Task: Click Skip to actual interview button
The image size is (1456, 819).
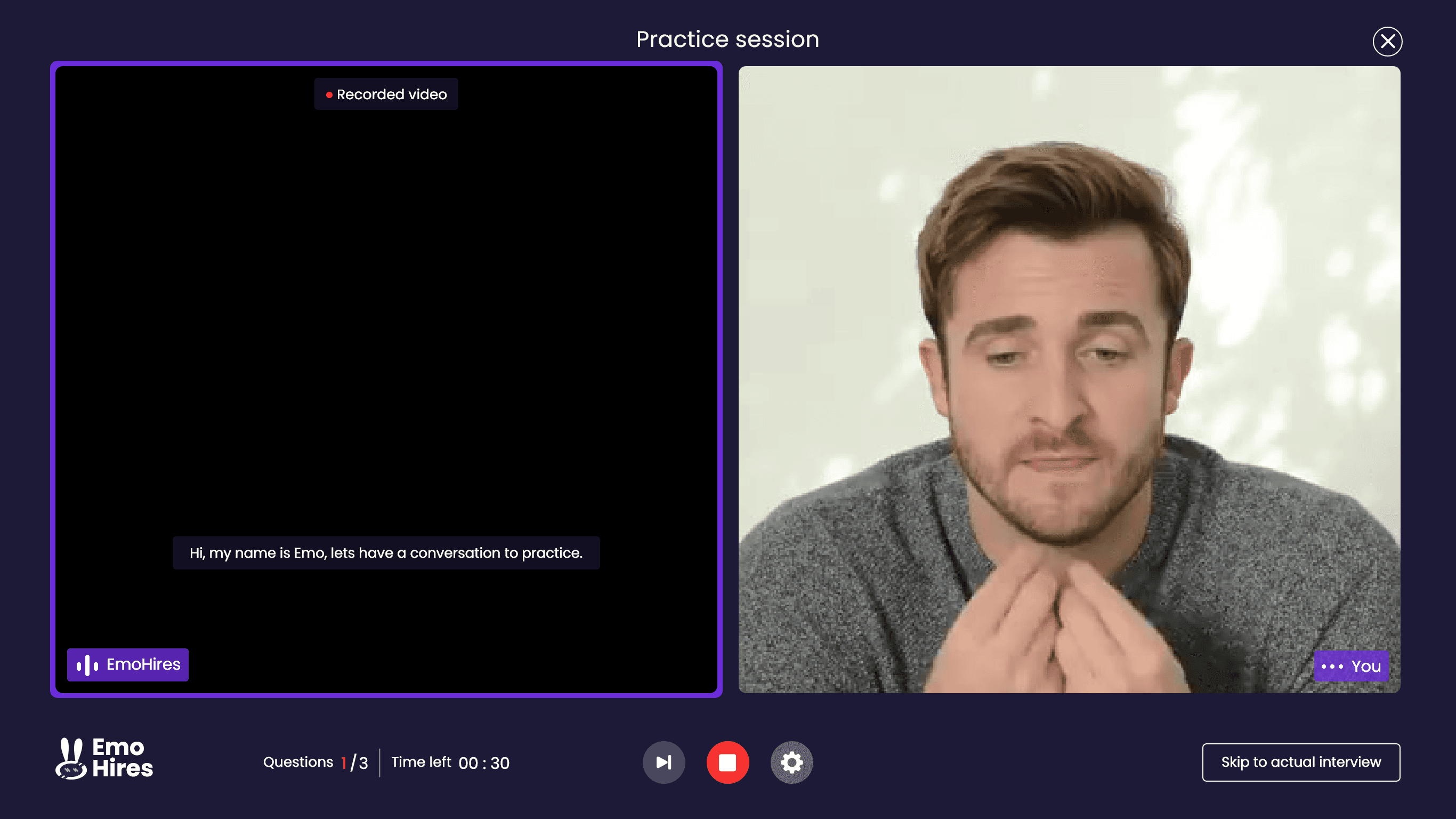Action: (1300, 762)
